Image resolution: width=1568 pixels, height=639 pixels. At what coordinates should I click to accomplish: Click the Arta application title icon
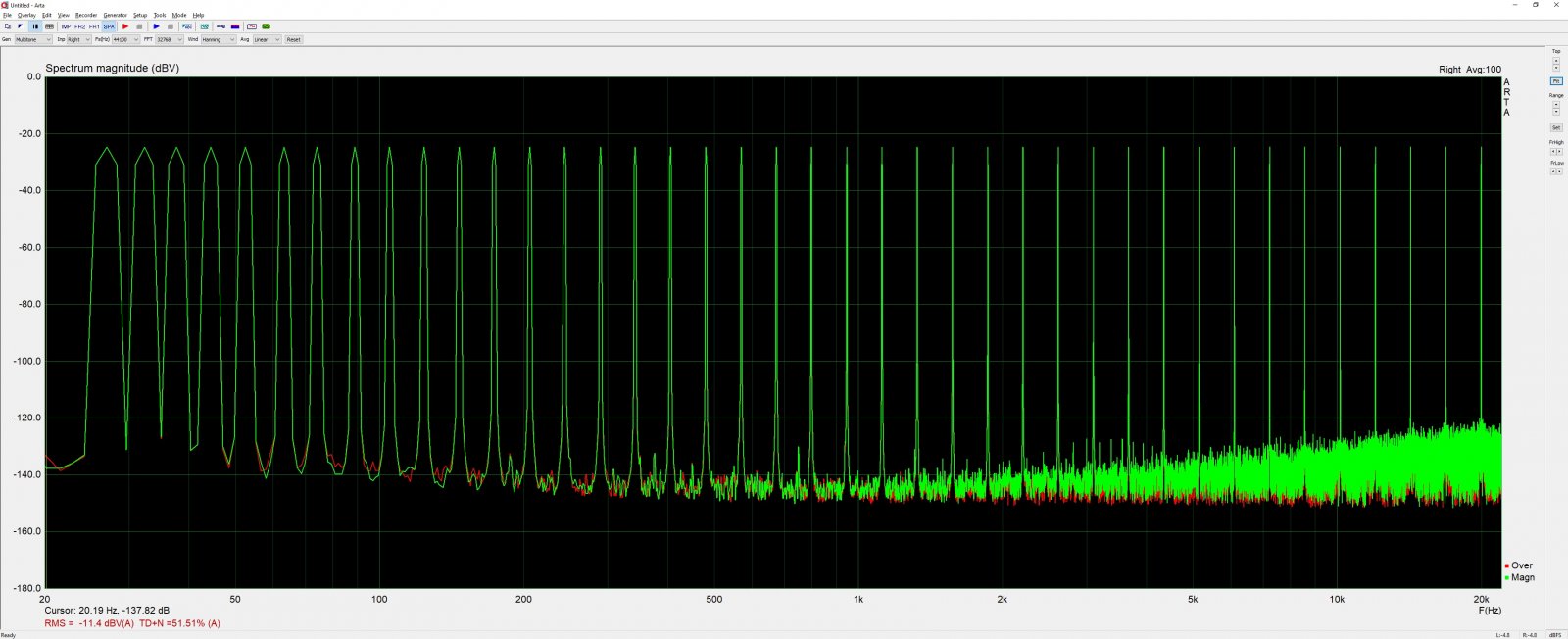point(5,5)
